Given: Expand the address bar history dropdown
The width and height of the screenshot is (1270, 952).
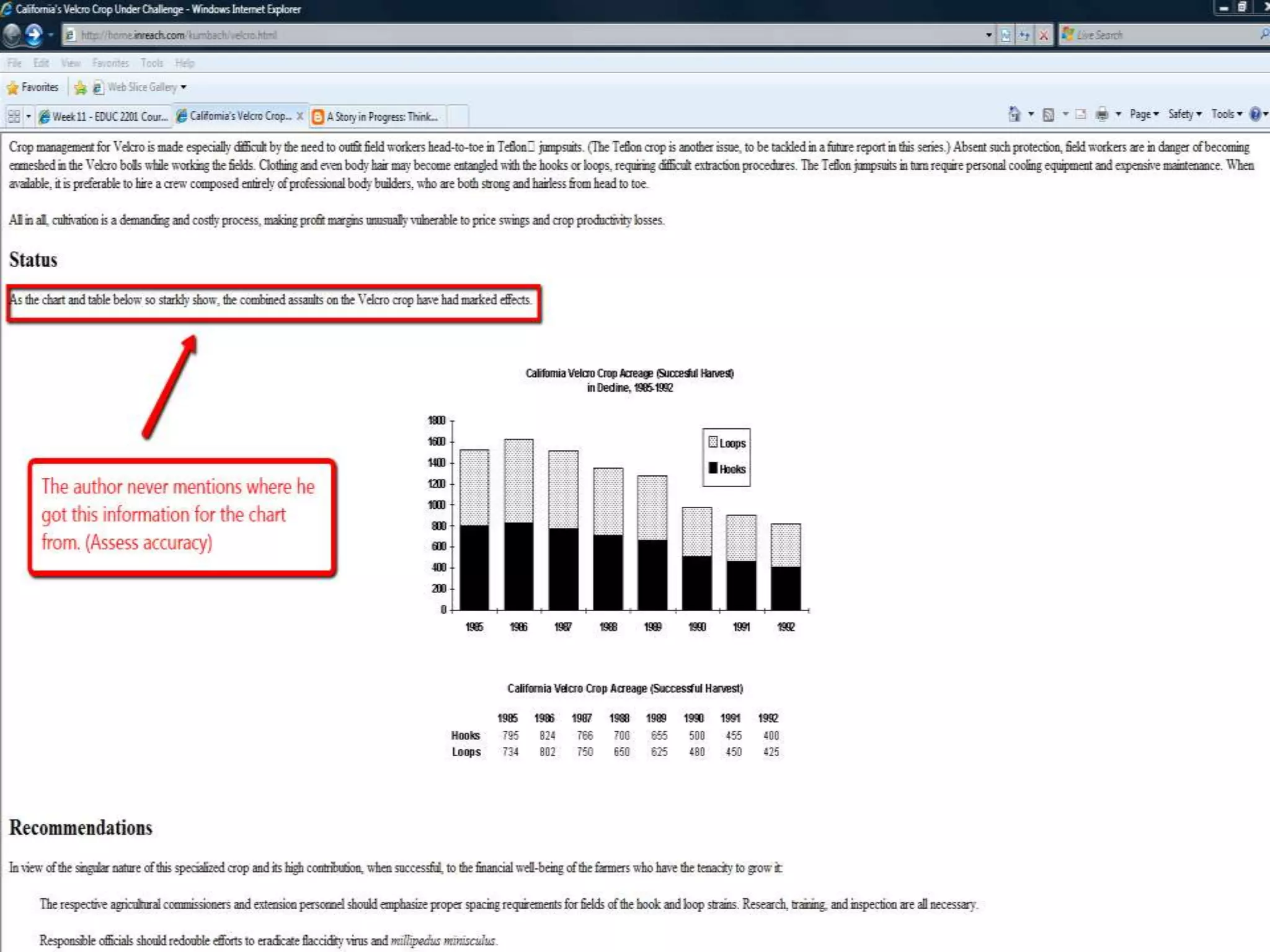Looking at the screenshot, I should click(x=988, y=35).
